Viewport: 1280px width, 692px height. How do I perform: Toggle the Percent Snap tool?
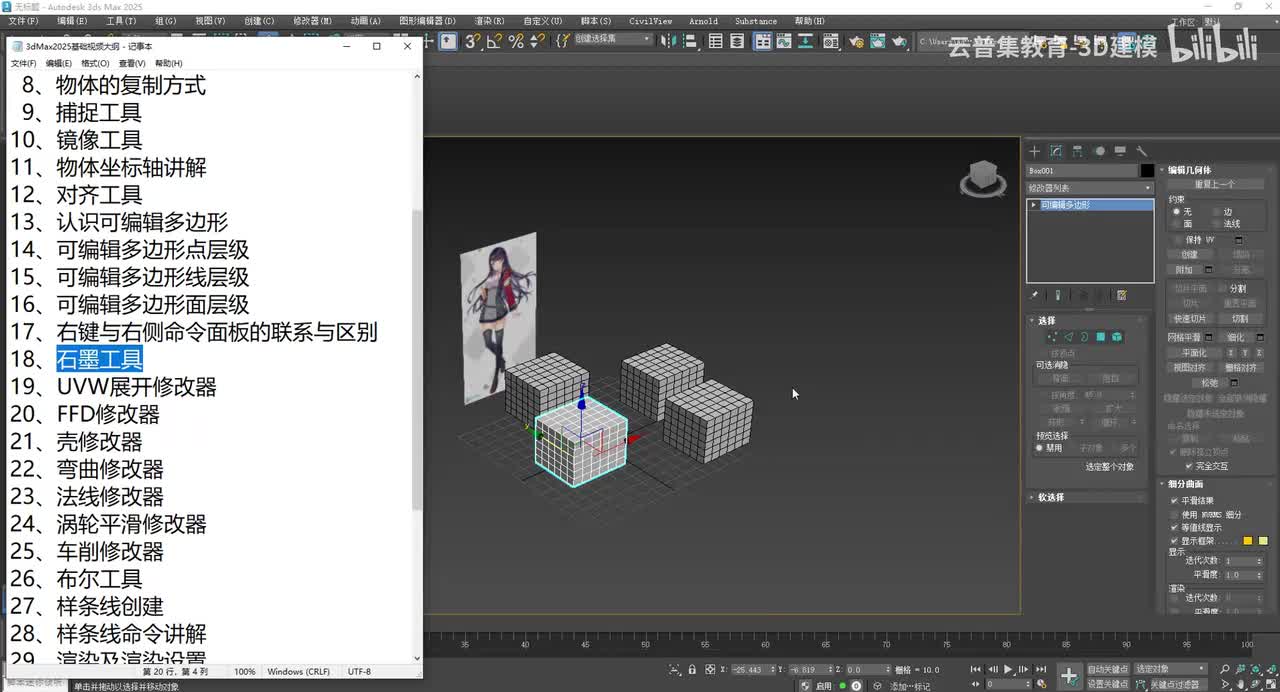516,41
